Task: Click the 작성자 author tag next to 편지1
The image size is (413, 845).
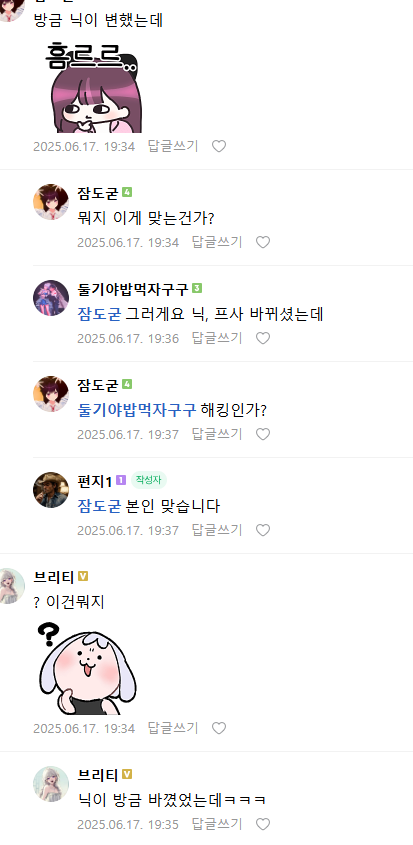Action: coord(148,480)
